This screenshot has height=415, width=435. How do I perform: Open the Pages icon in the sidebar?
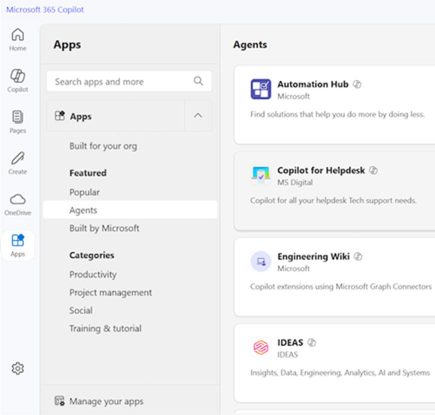(18, 122)
